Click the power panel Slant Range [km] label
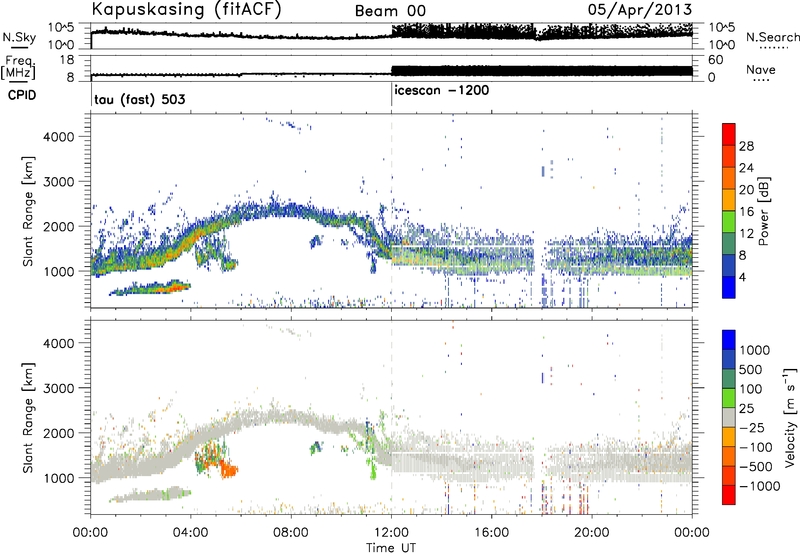The height and width of the screenshot is (554, 800). 28,211
